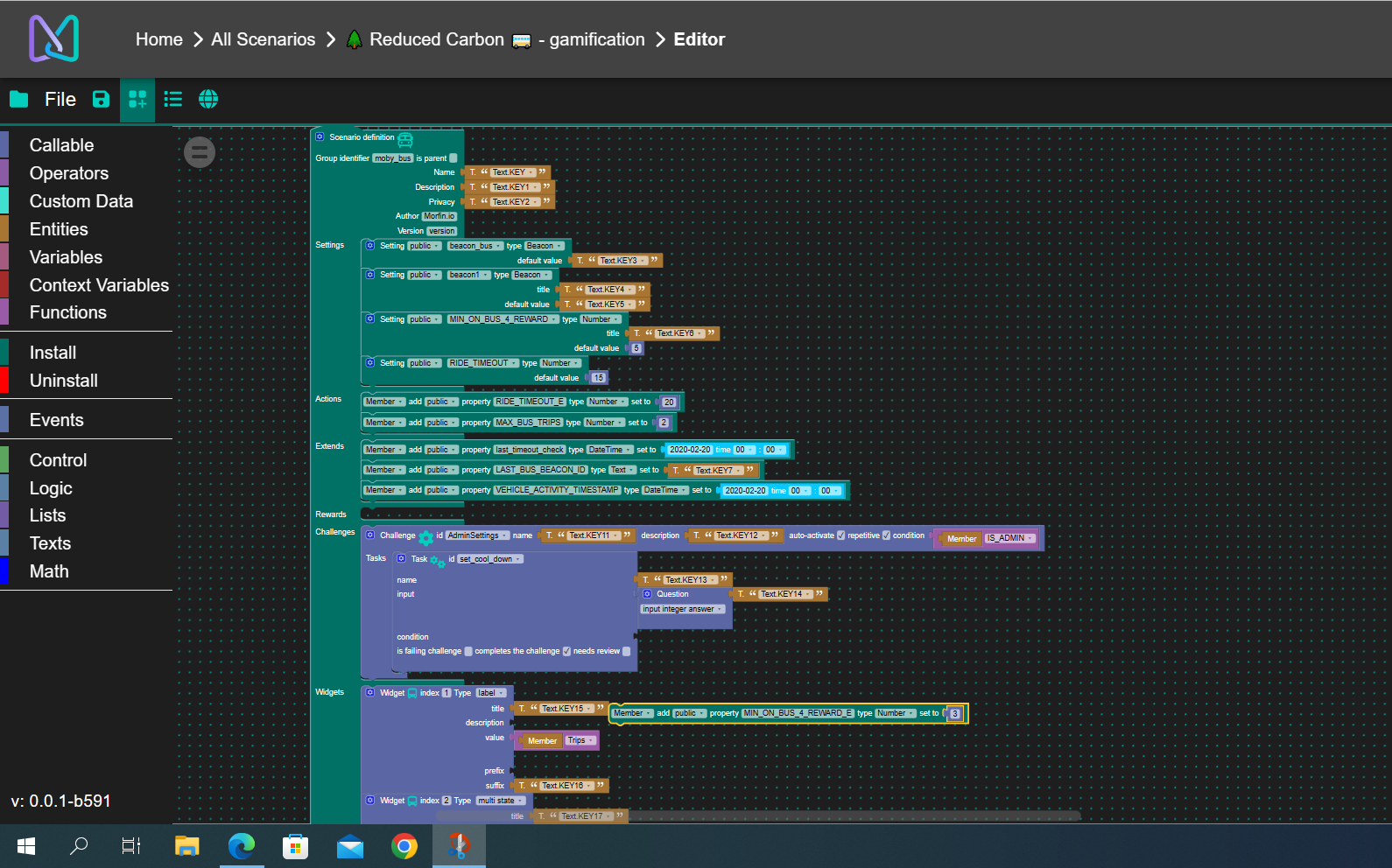Click the set-to value 3 on the highlighted block
This screenshot has width=1392, height=868.
(x=955, y=714)
